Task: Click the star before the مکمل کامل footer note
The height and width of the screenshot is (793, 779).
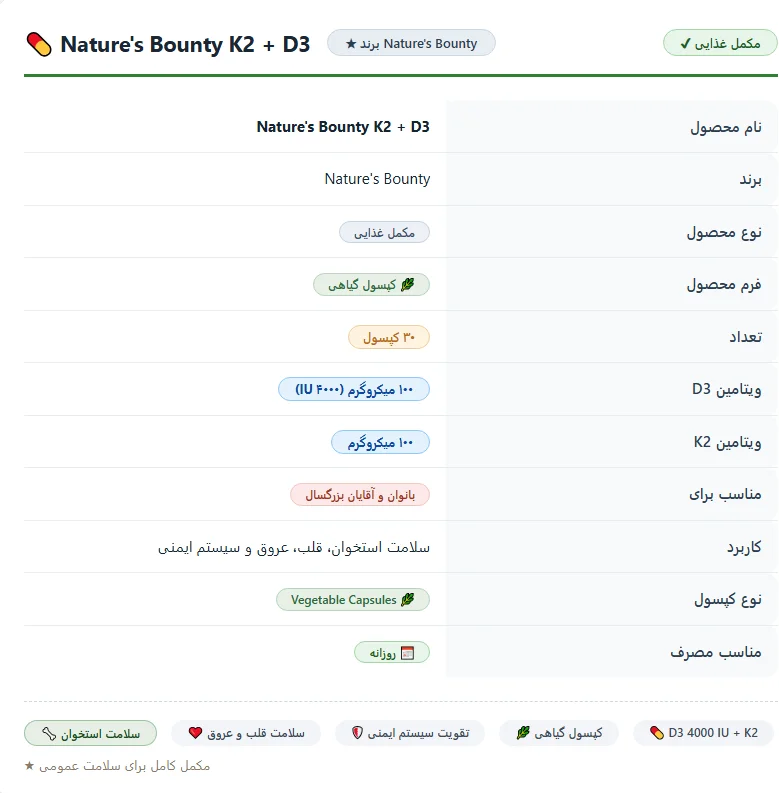Action: point(29,766)
